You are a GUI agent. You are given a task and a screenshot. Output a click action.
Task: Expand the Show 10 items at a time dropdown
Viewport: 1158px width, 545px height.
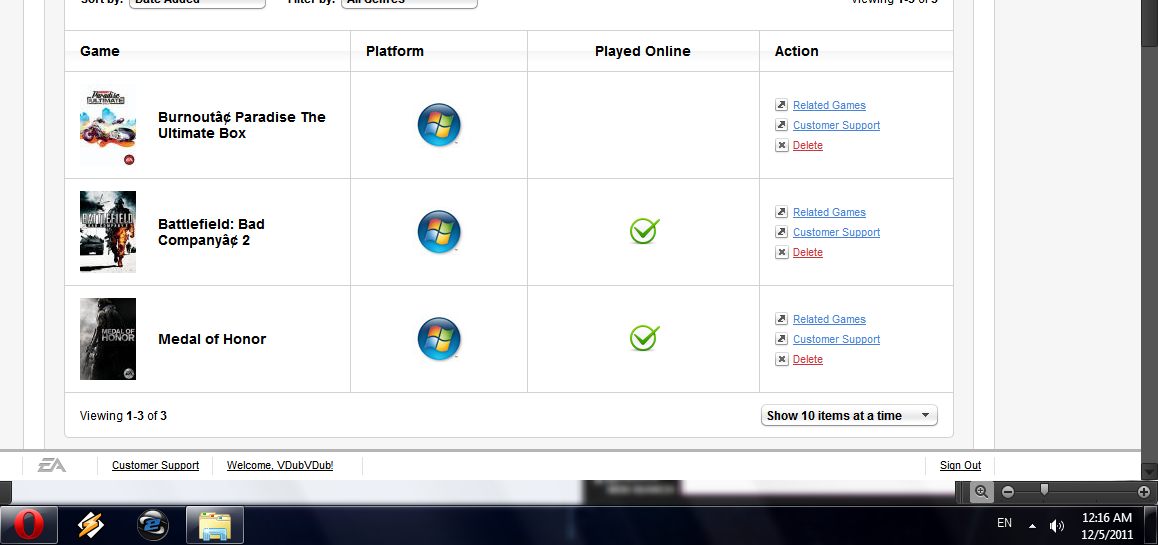pos(849,415)
